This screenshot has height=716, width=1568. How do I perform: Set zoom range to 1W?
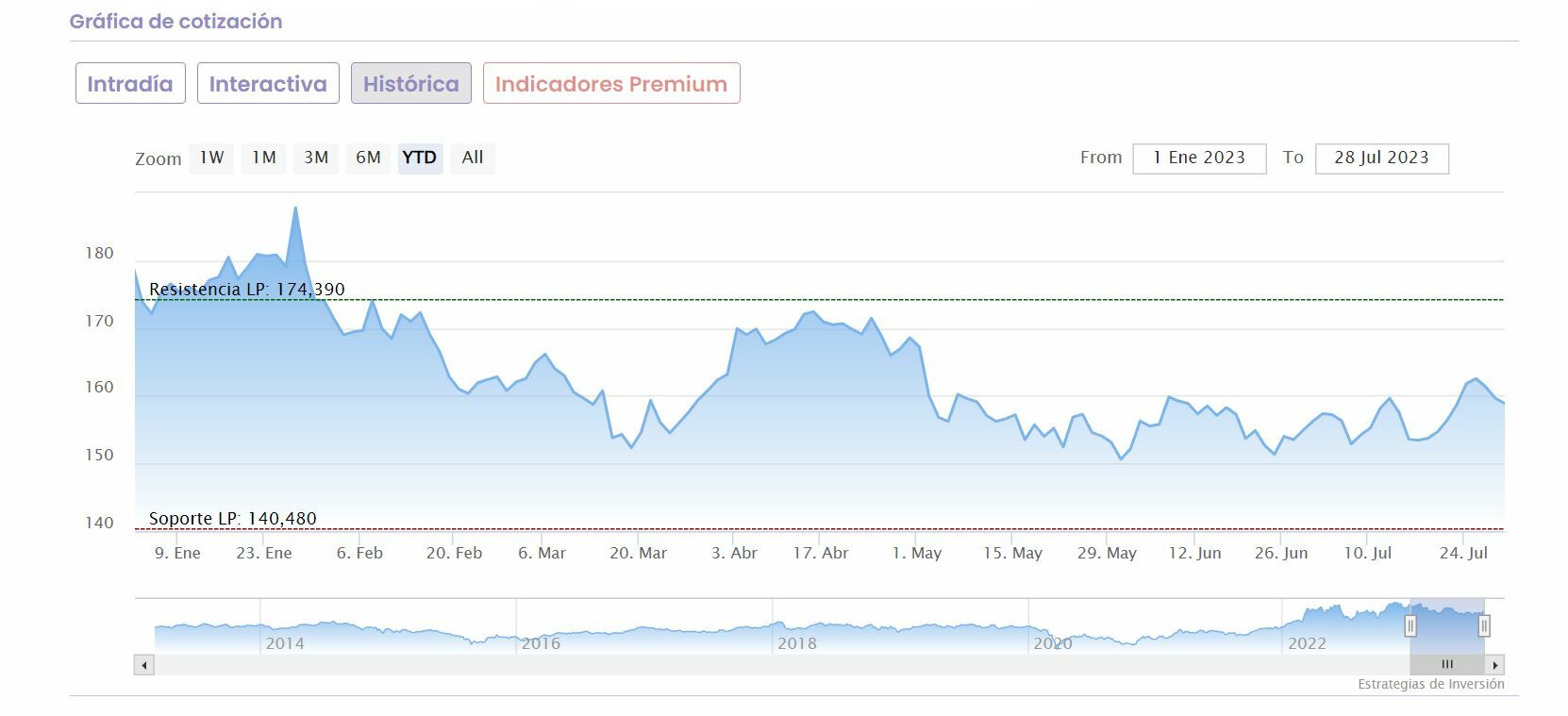click(x=211, y=158)
